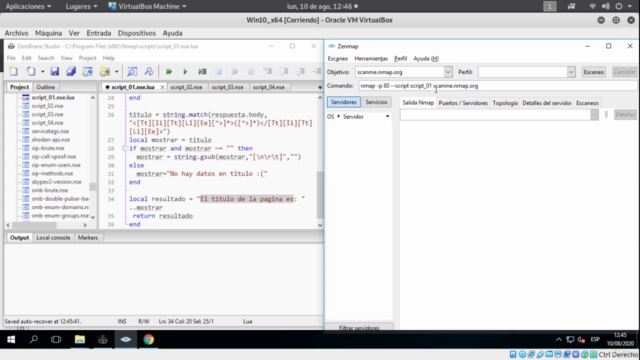Open the Herramientas menu in Zenmap

[x=371, y=59]
